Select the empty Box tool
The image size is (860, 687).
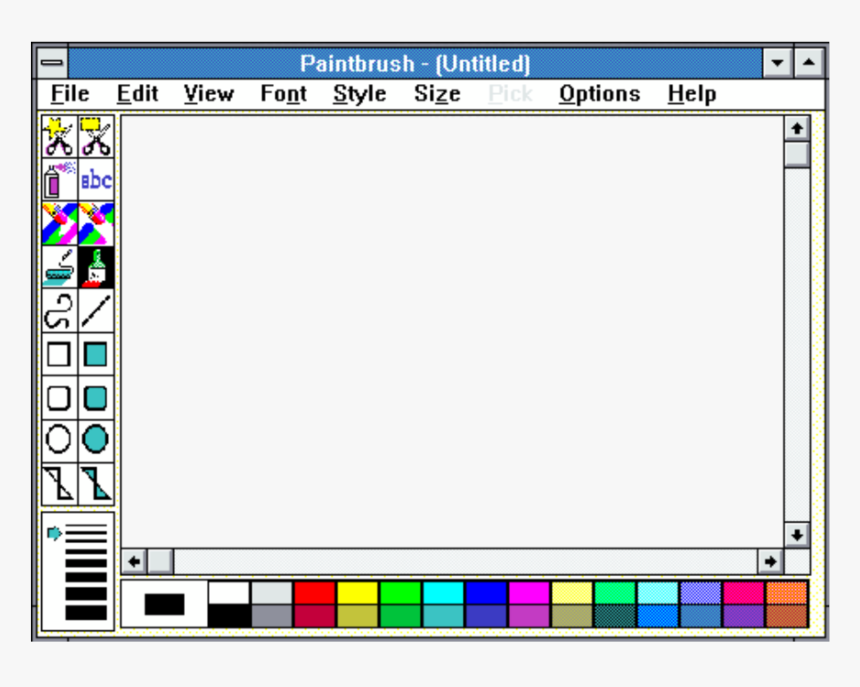point(59,354)
